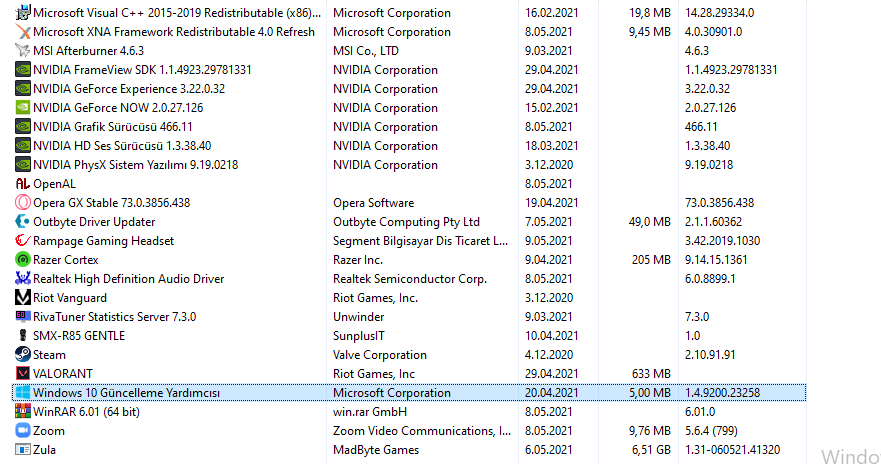Screen dimensions: 881x464
Task: Click the NVIDIA GeForce NOW icon
Action: pyautogui.click(x=22, y=107)
